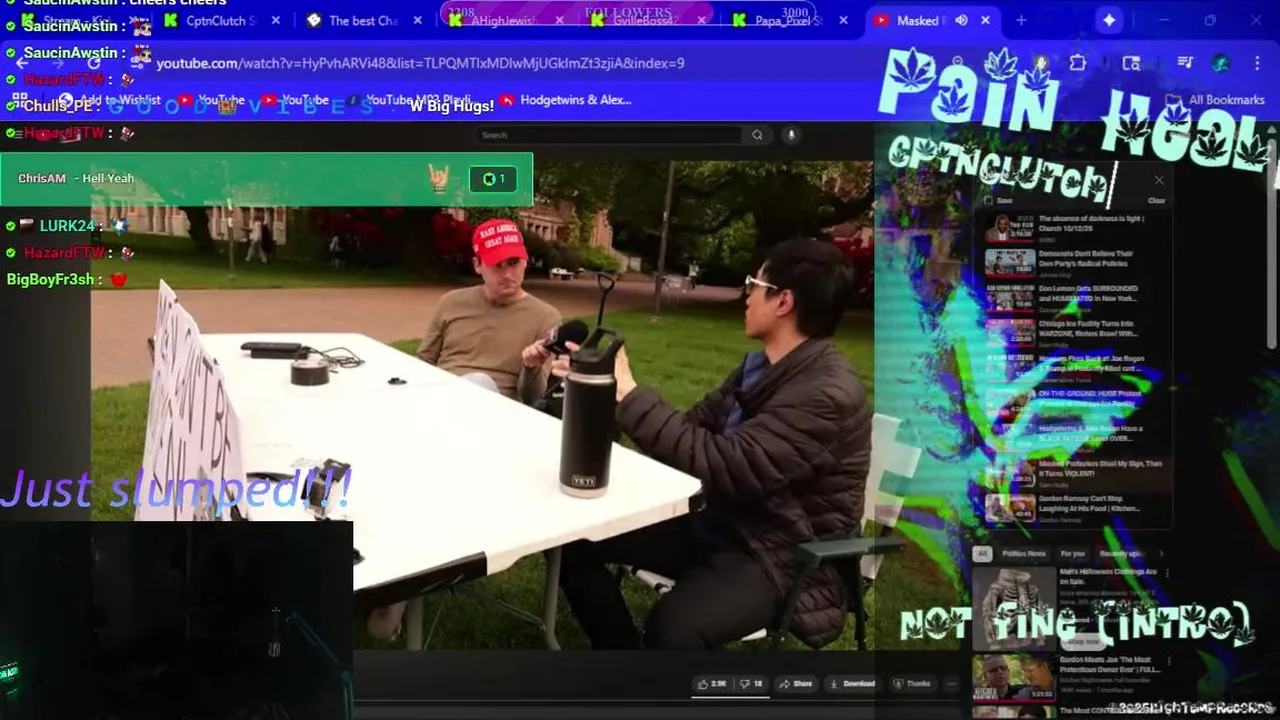This screenshot has height=720, width=1280.
Task: Open the Chrome three-dot menu
Action: pos(1258,63)
